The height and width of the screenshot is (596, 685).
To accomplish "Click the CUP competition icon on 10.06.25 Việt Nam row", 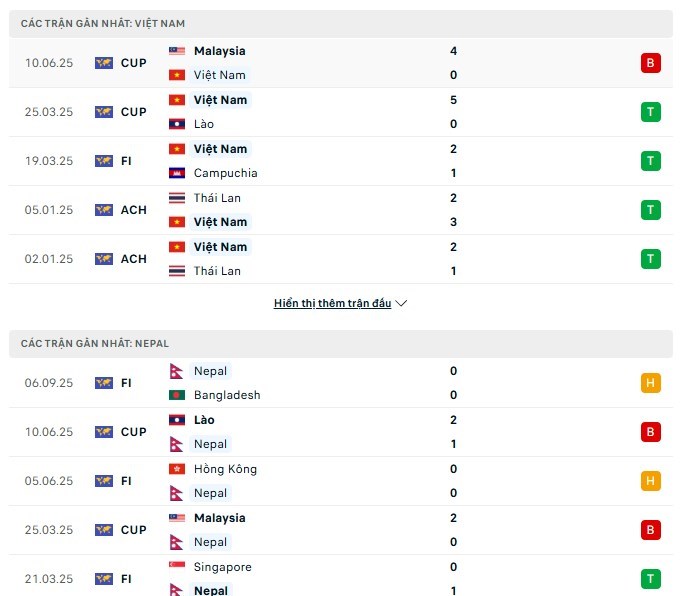I will click(104, 63).
